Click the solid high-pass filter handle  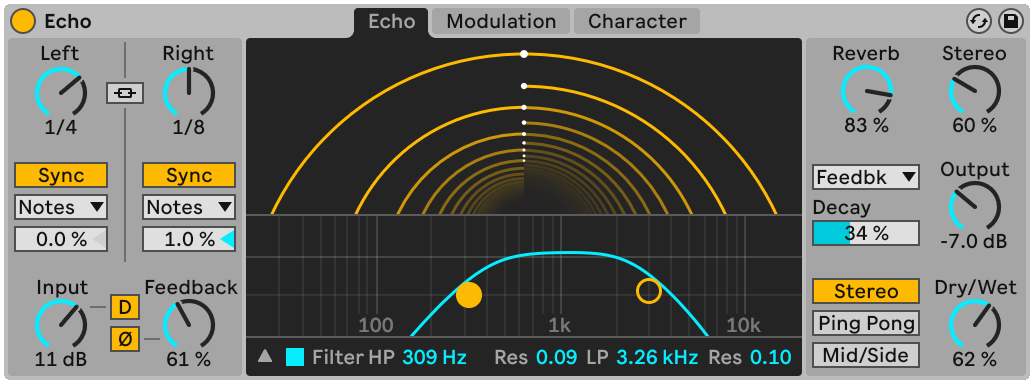tap(469, 295)
